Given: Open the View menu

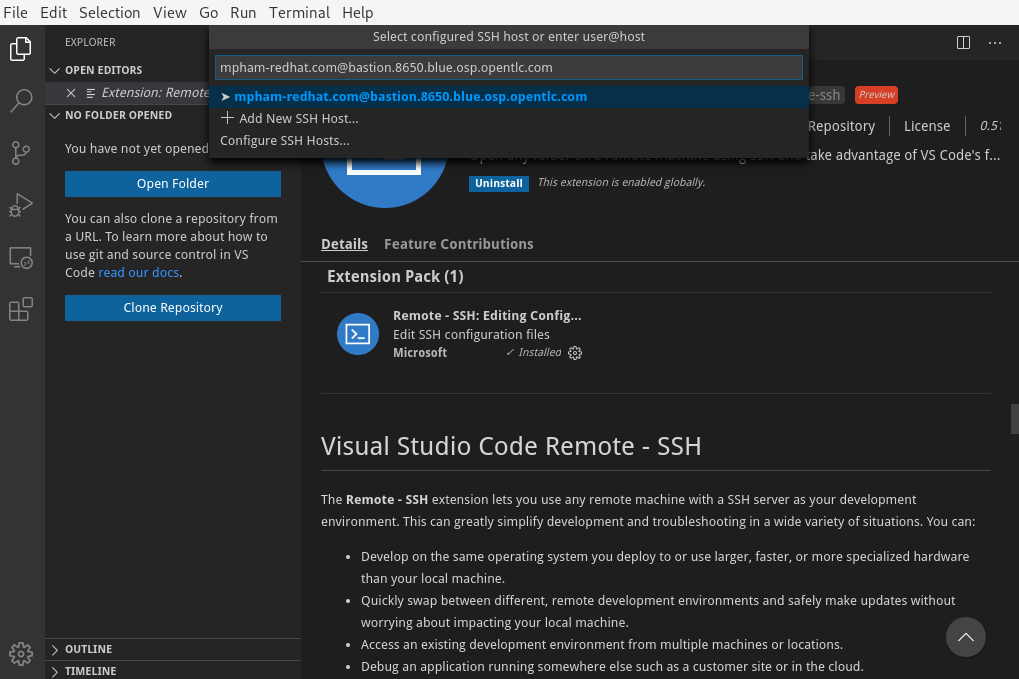Looking at the screenshot, I should 170,12.
